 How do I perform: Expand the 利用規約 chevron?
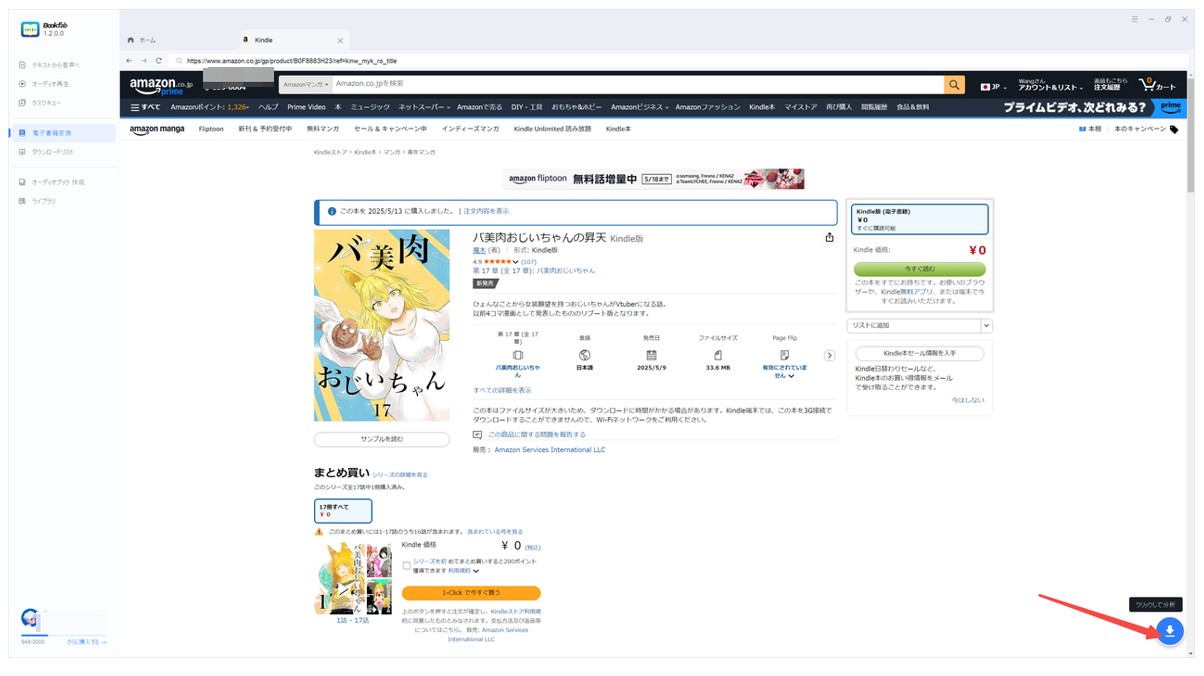coord(476,572)
